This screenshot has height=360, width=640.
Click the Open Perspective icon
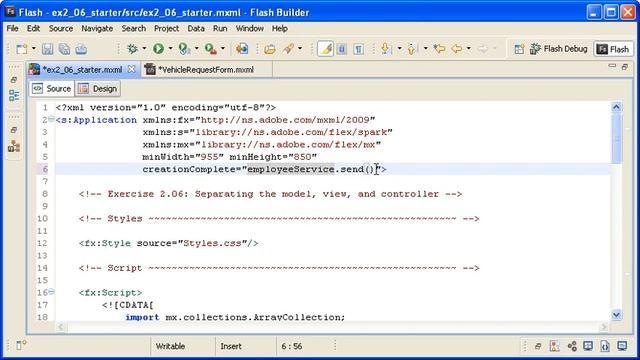point(519,49)
